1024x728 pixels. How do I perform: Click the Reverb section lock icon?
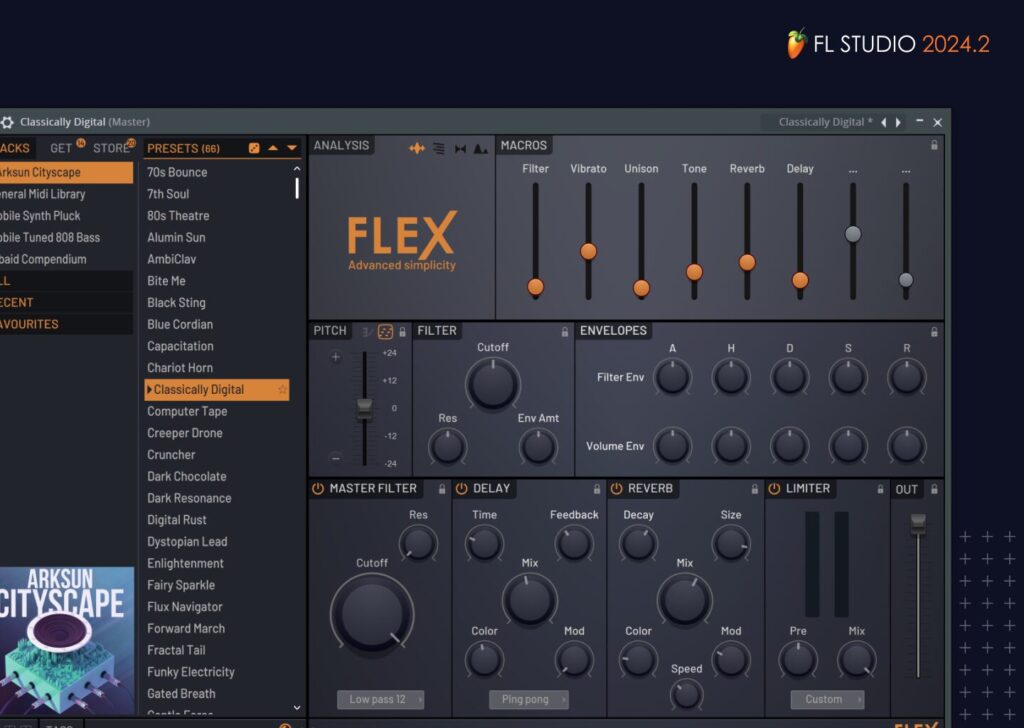coord(755,489)
